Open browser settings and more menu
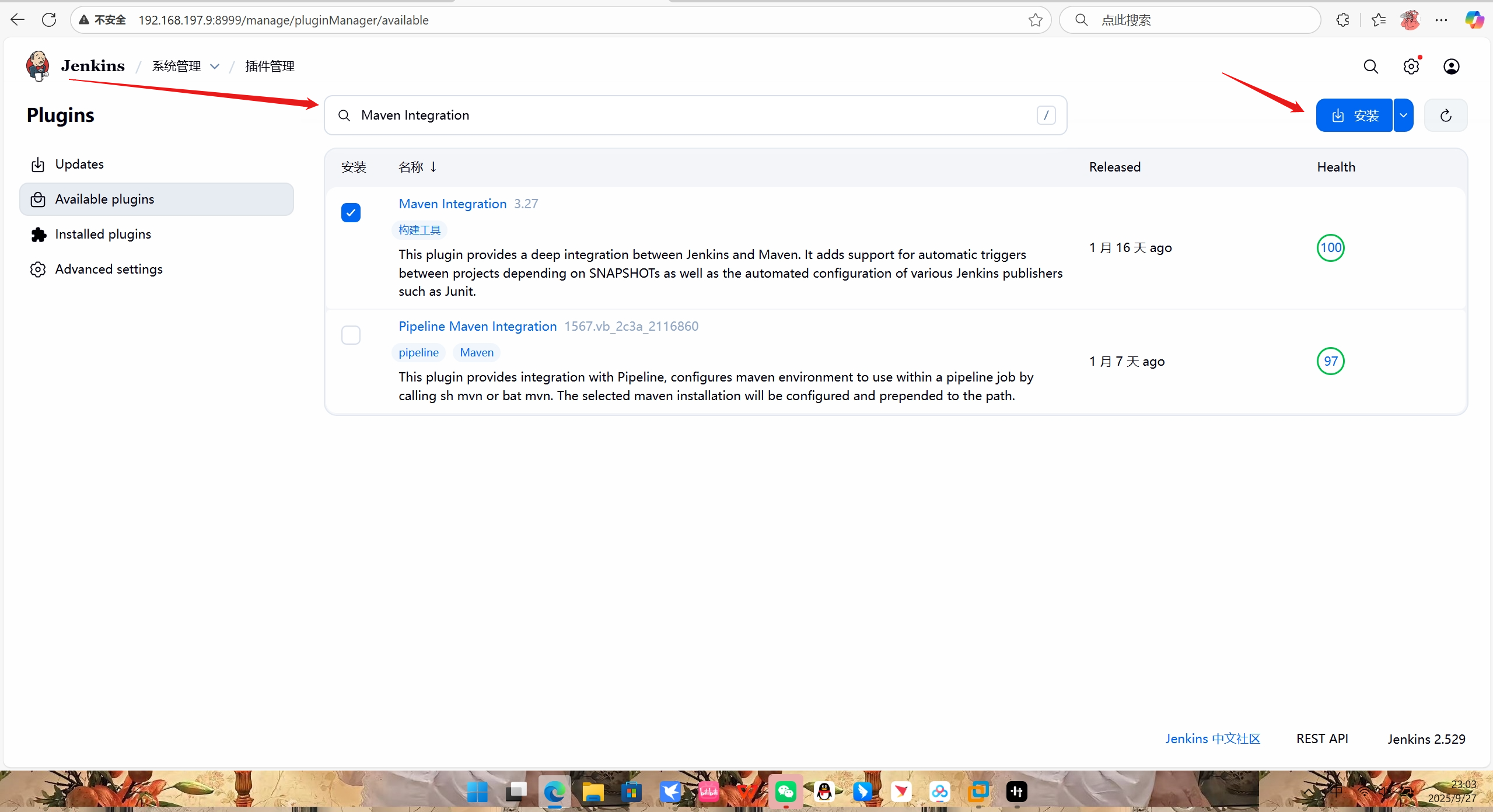 [1441, 20]
